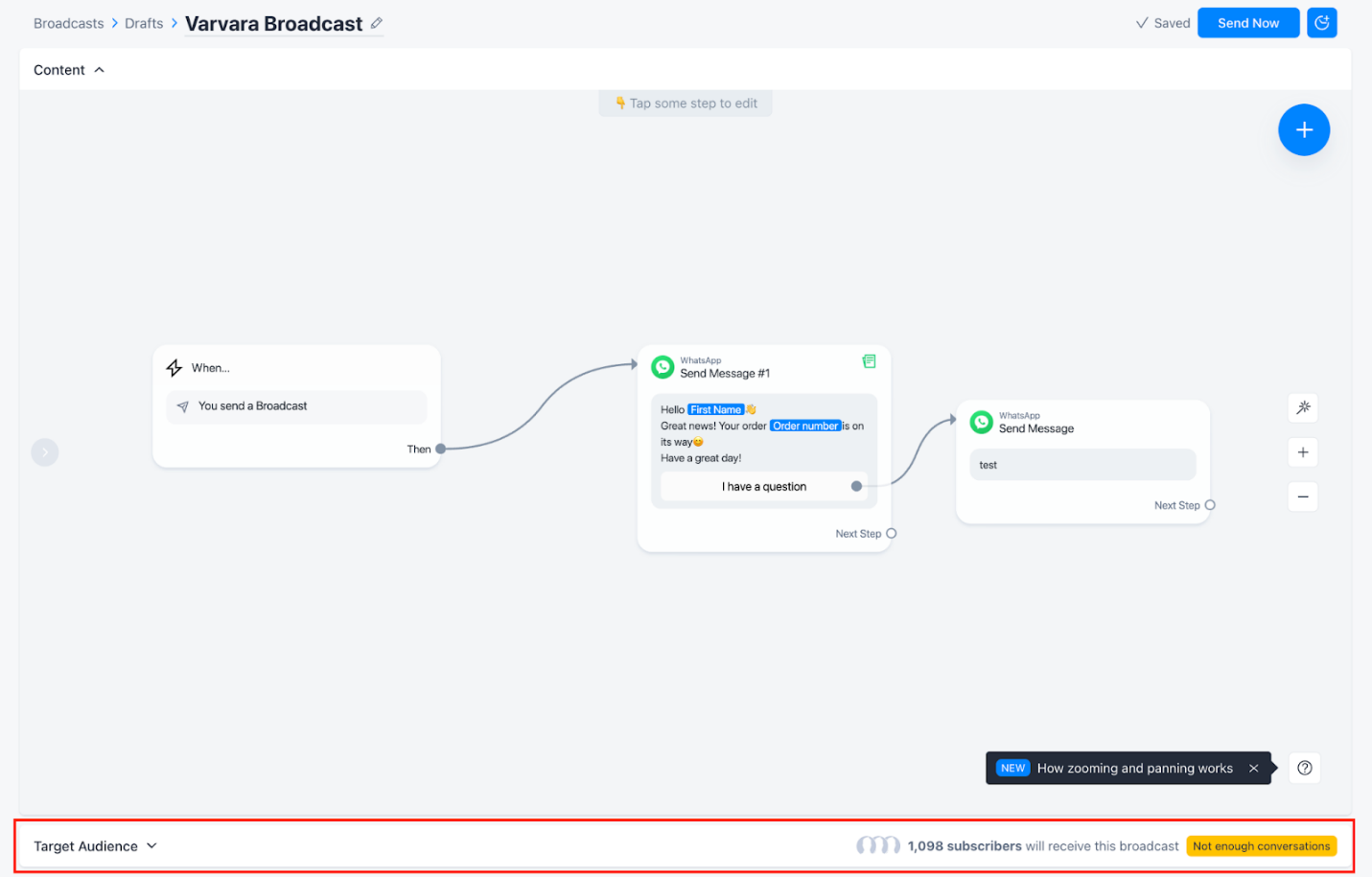The width and height of the screenshot is (1372, 877).
Task: Open the help question mark icon
Action: [x=1304, y=768]
